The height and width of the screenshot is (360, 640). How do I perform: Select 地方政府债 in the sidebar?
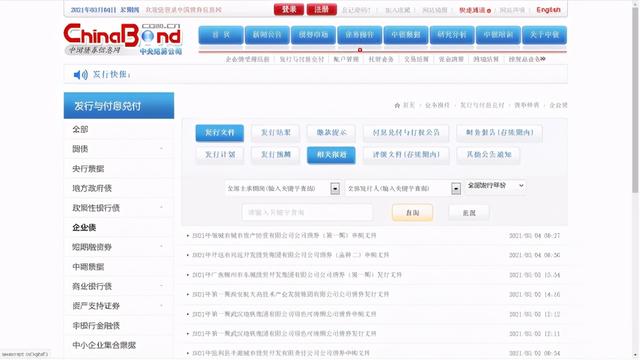92,188
